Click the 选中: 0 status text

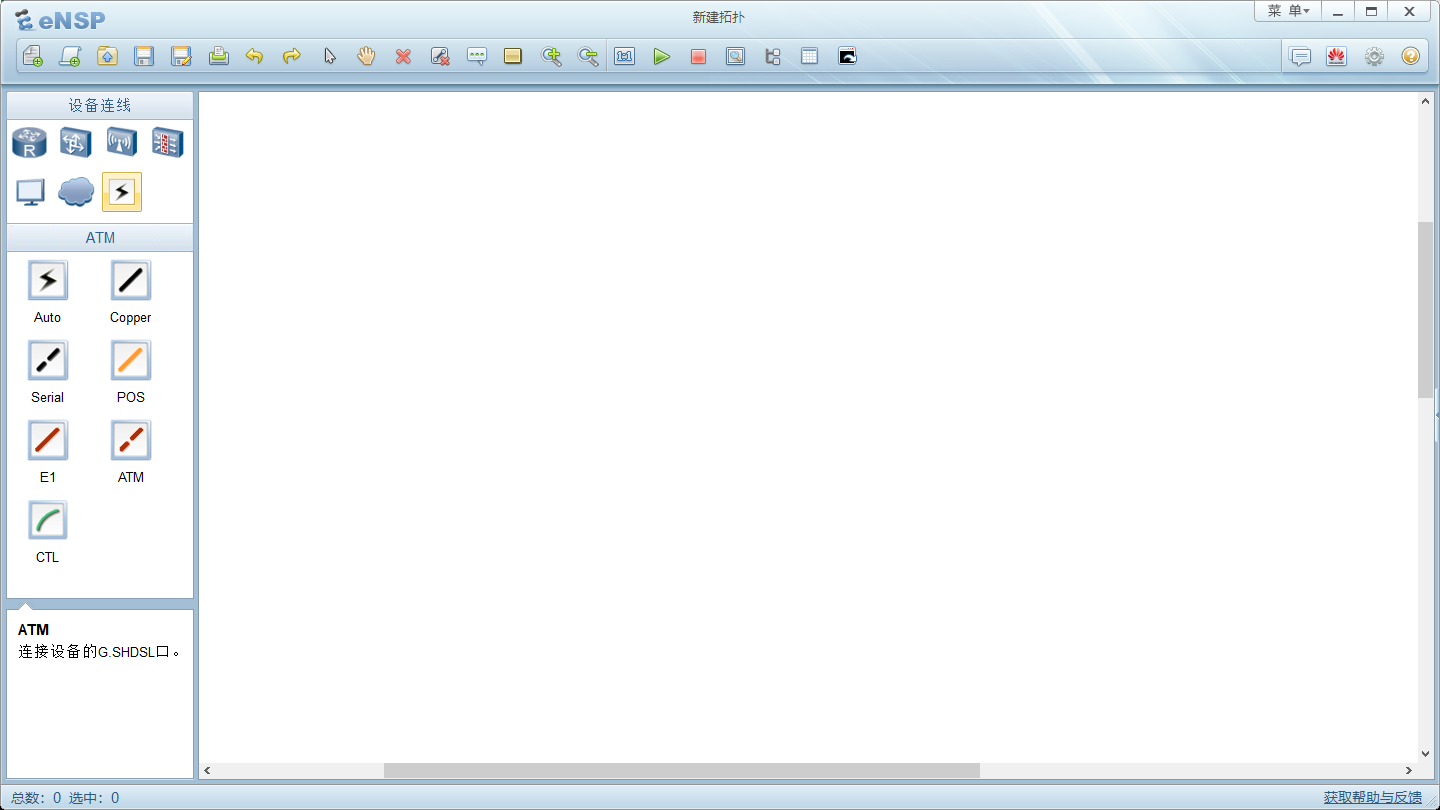pos(94,797)
